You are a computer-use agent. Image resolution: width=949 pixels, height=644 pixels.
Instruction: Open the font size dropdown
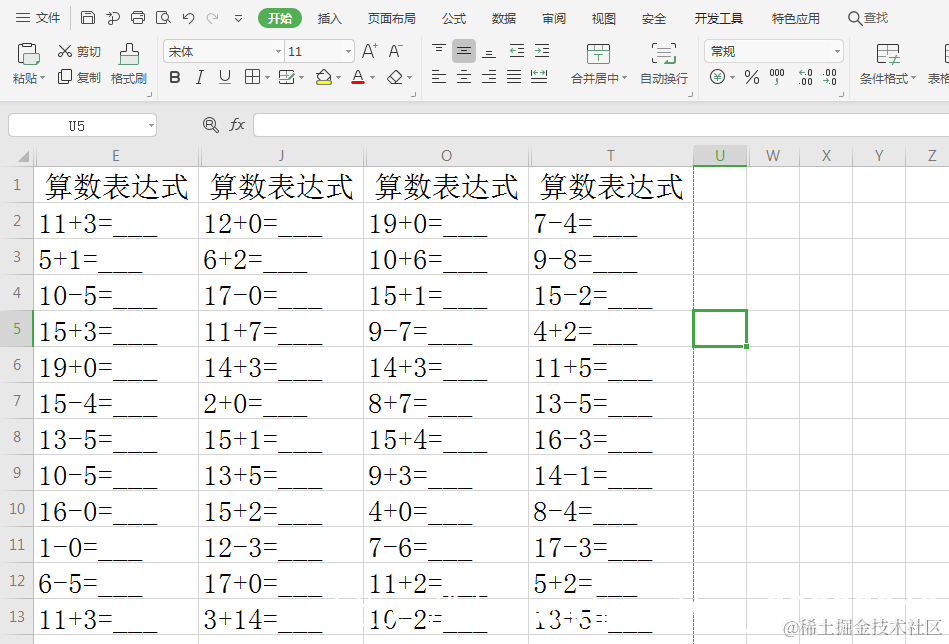click(348, 51)
